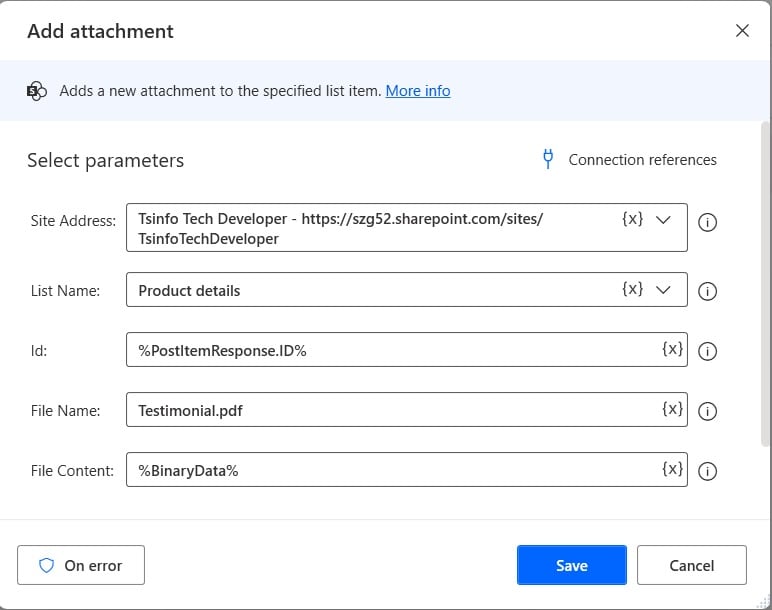The height and width of the screenshot is (610, 772).
Task: Insert variable in Id field
Action: coord(672,349)
